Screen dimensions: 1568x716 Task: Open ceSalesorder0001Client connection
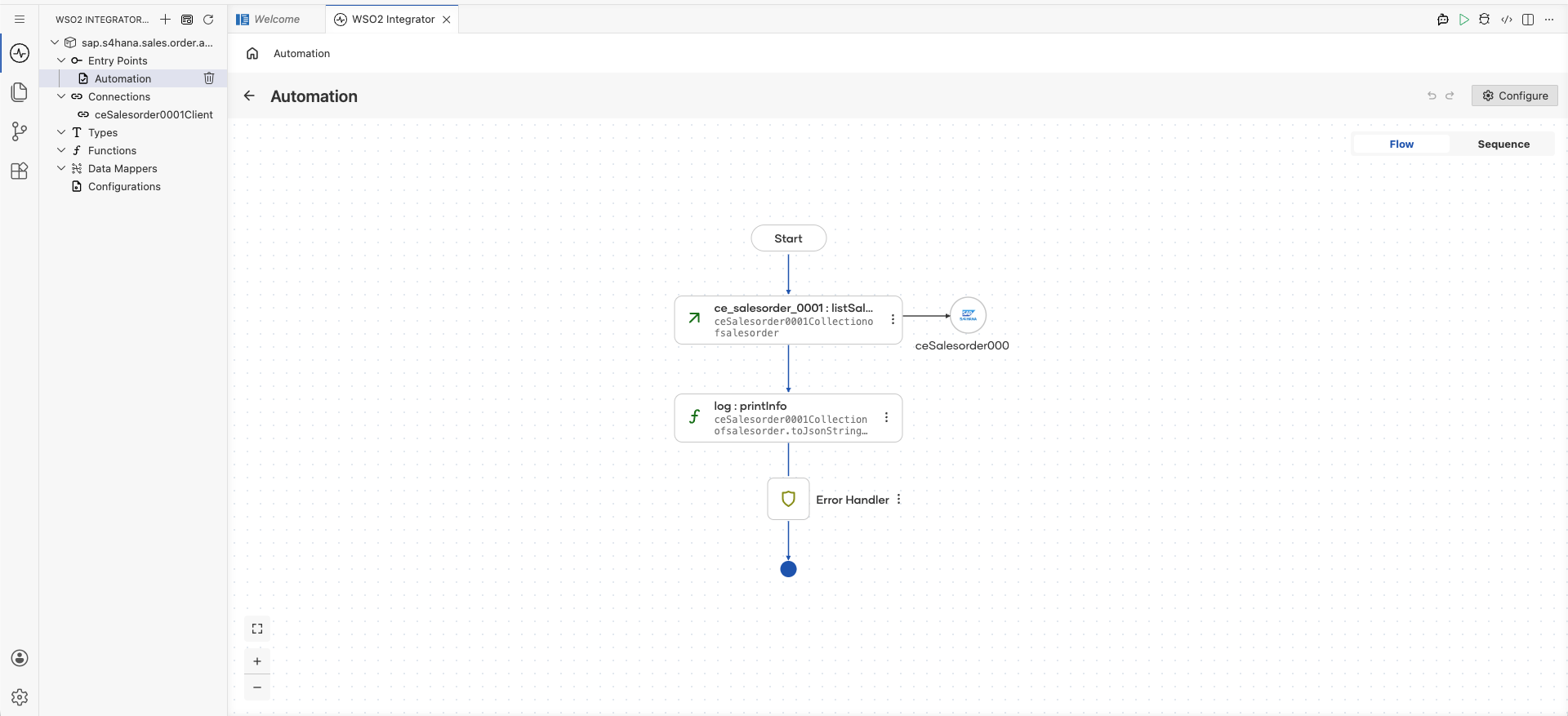154,114
